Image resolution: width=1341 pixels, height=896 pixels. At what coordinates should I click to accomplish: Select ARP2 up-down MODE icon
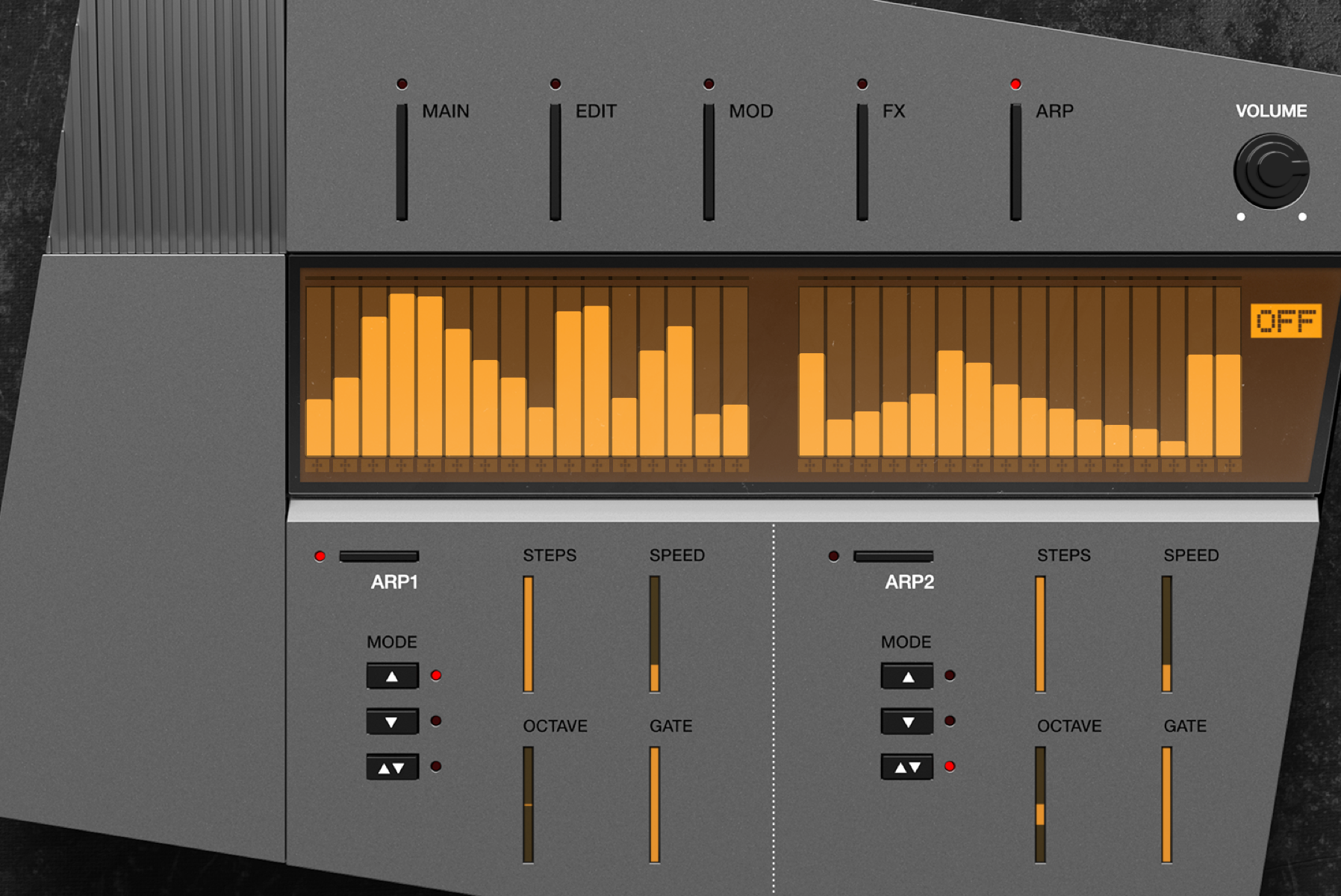click(x=906, y=766)
